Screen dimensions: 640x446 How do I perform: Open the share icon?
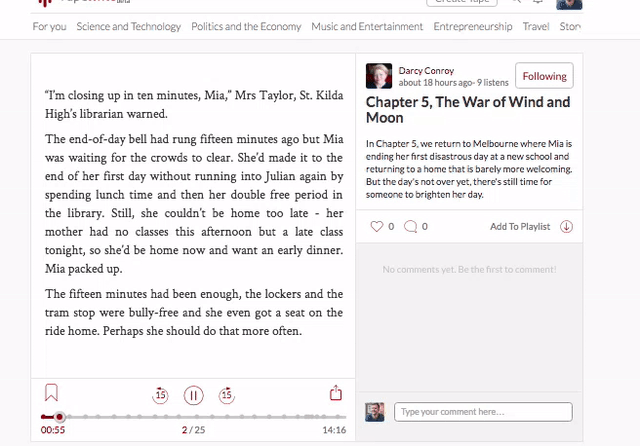336,393
